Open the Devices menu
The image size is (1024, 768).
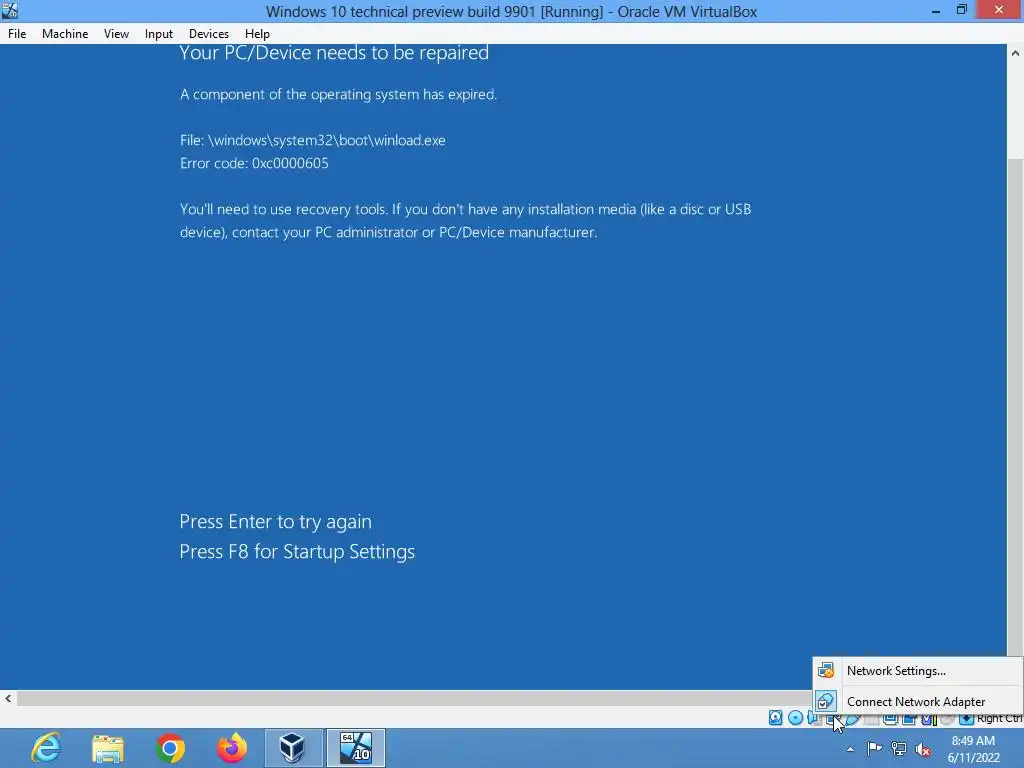point(208,34)
